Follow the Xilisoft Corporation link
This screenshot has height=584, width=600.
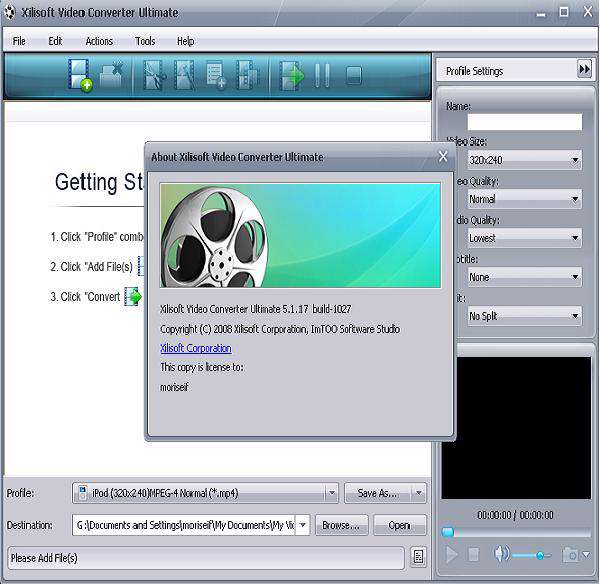click(196, 348)
